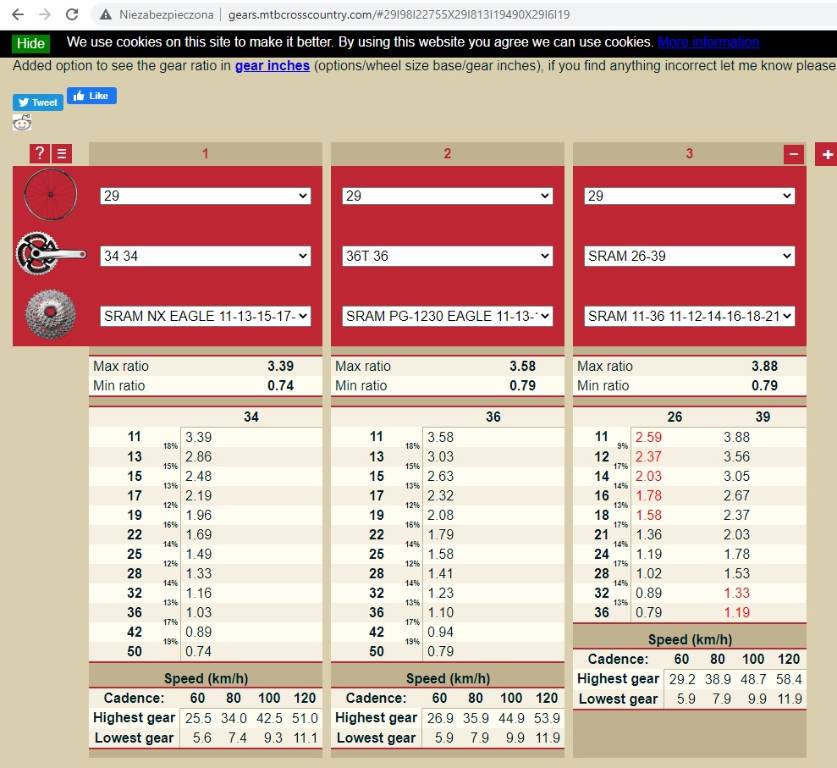
Task: Click highest gear speed 53.9 km/h
Action: click(x=547, y=718)
